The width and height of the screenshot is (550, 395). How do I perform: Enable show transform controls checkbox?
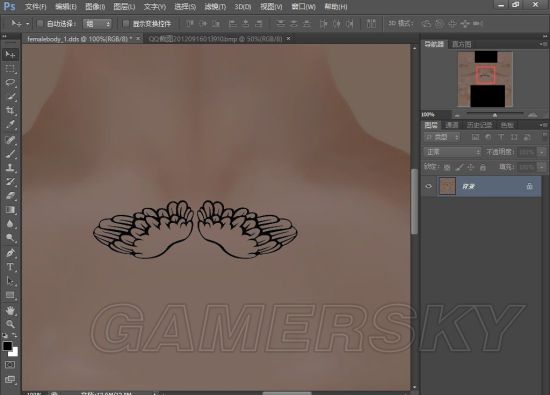click(126, 24)
